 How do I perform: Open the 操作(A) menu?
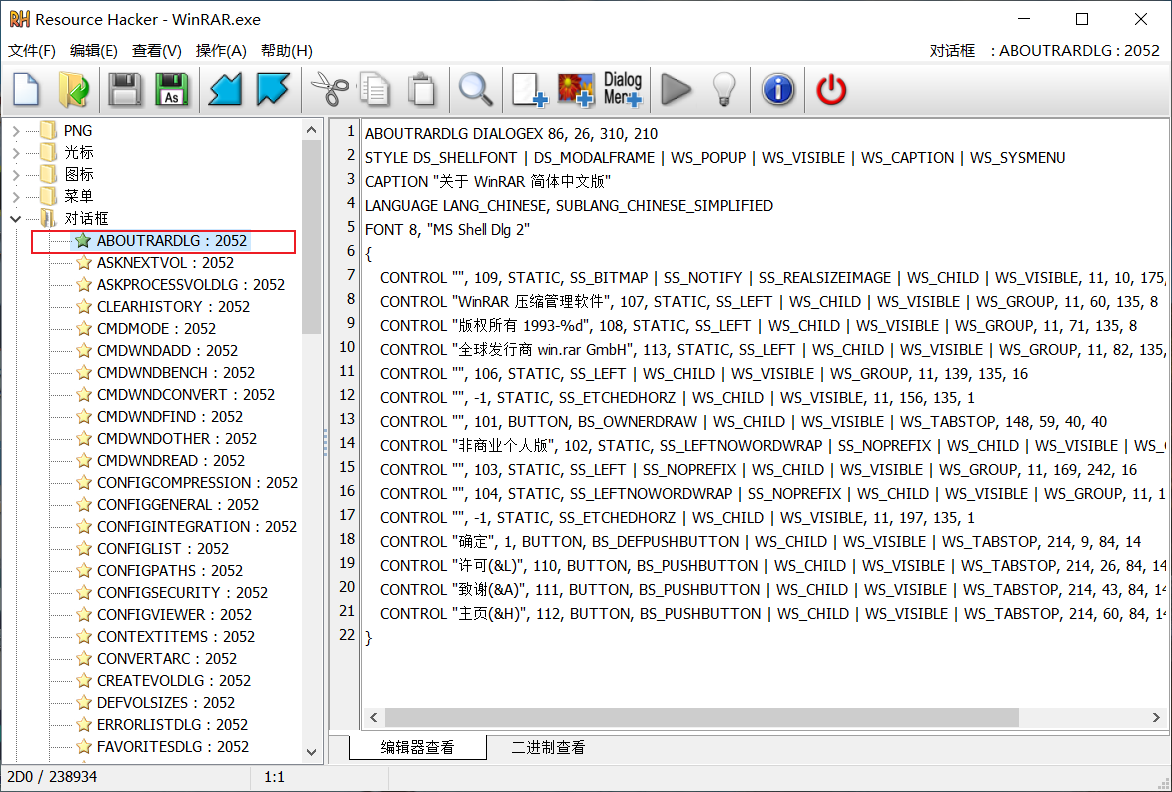coord(221,51)
